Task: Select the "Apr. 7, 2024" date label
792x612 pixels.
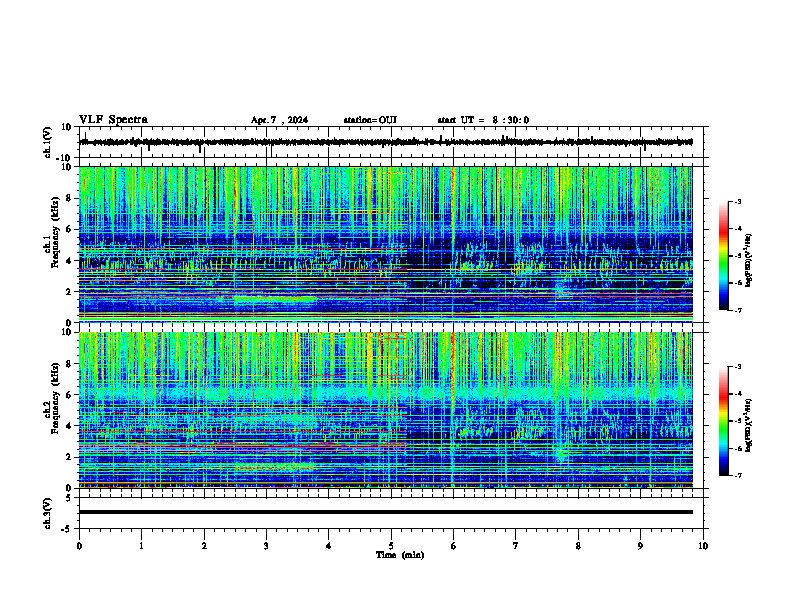Action: pyautogui.click(x=279, y=120)
